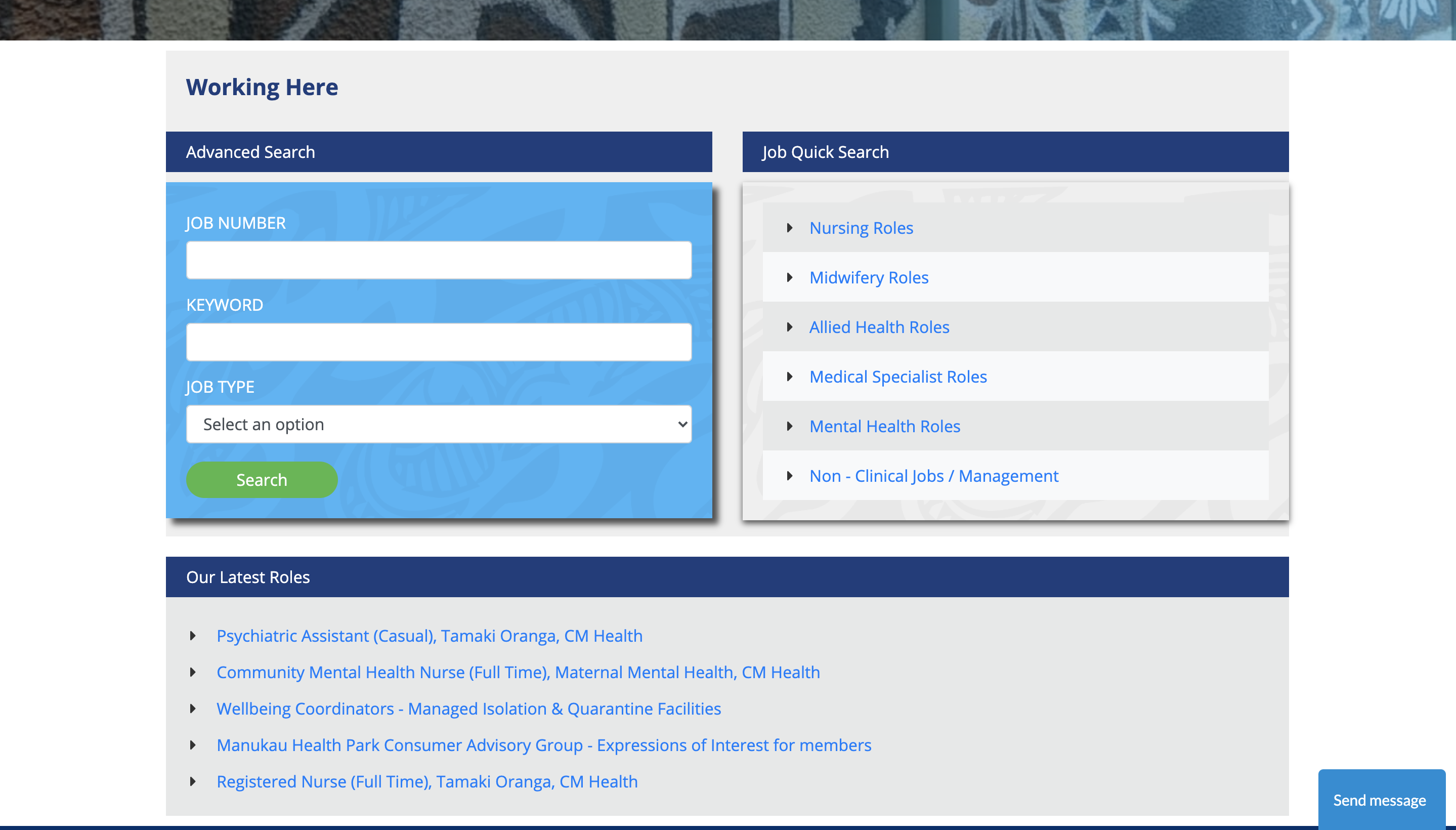The image size is (1456, 830).
Task: Click arrow bullet beside Registered Nurse listing
Action: tap(193, 781)
